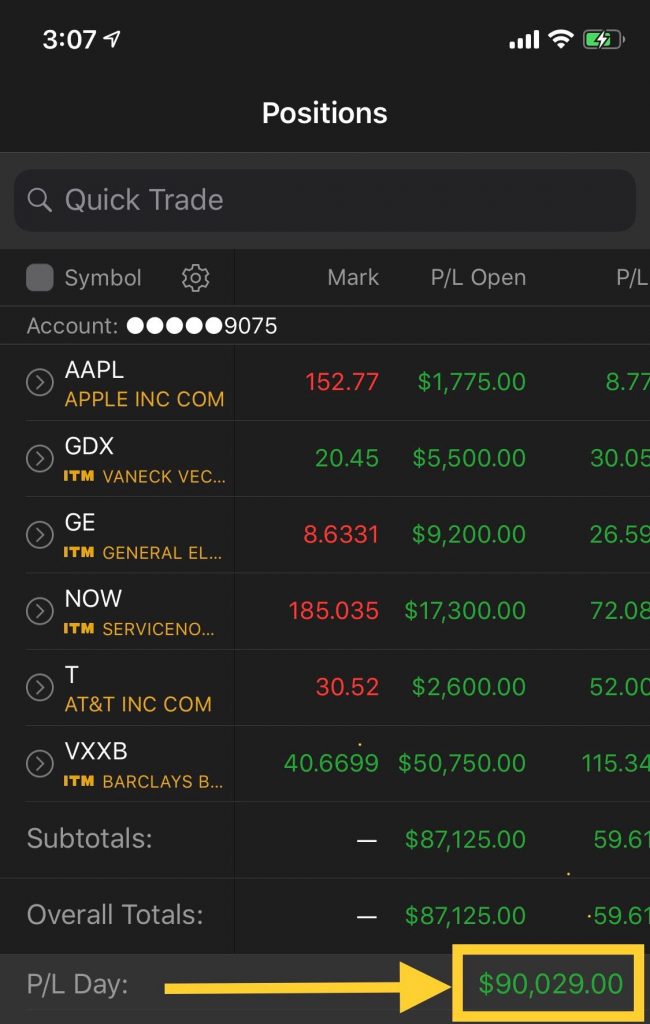Tap the $90,029.00 P/L Day value
The height and width of the screenshot is (1024, 650).
point(551,984)
